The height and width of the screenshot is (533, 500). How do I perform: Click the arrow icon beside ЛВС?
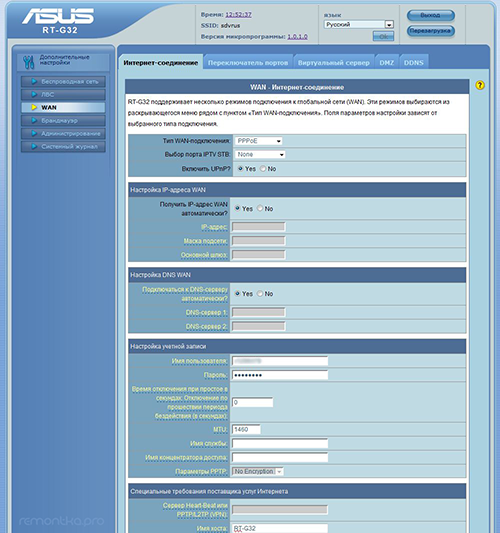point(34,94)
